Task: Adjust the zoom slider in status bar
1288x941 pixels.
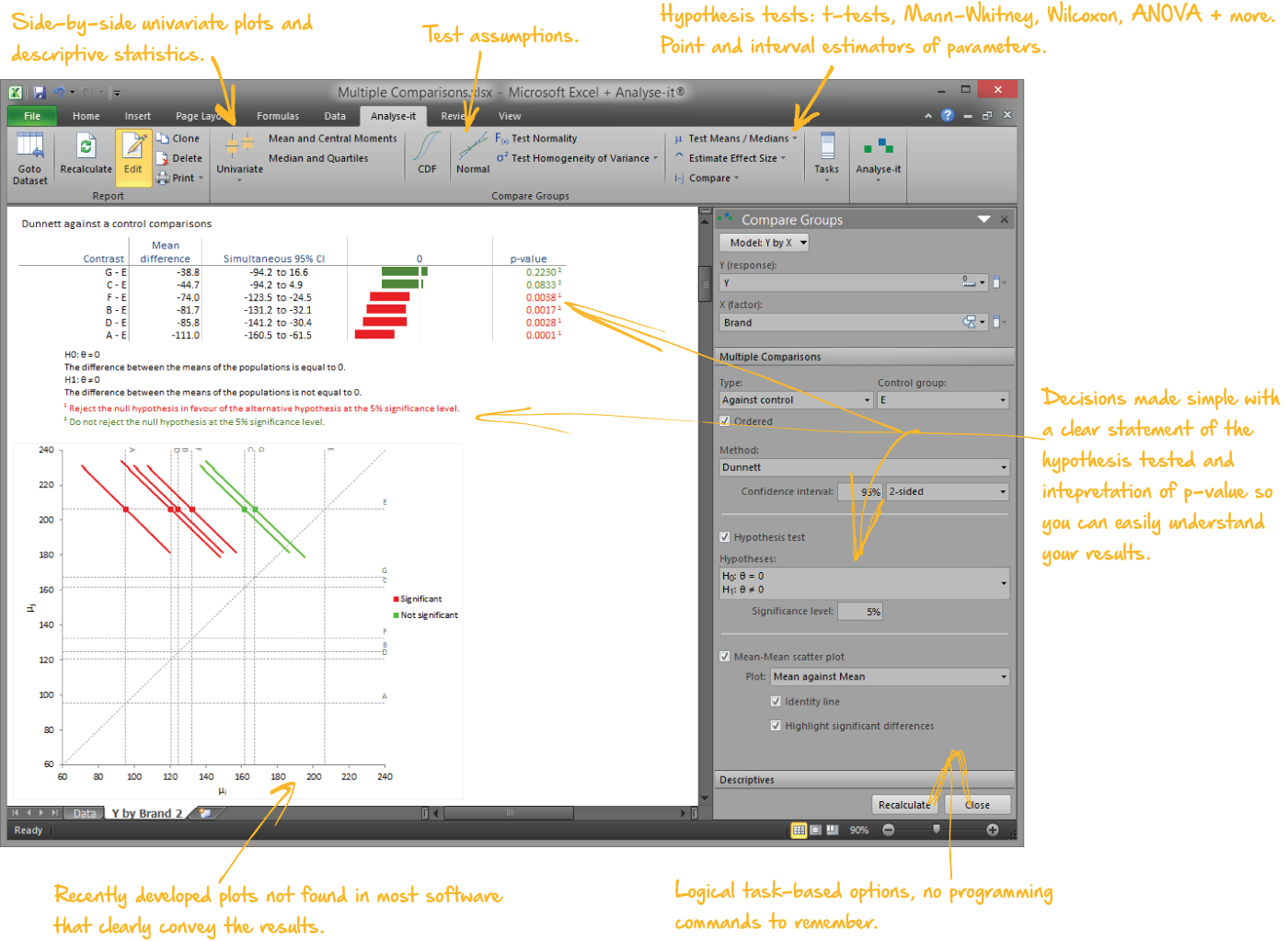Action: (937, 830)
